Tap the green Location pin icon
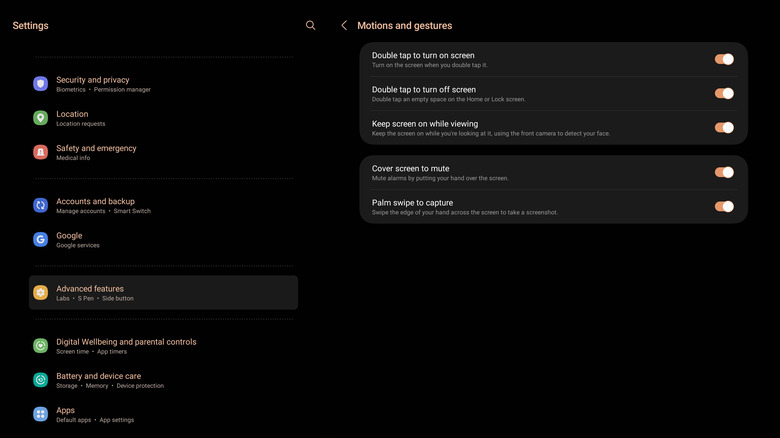 pyautogui.click(x=40, y=118)
